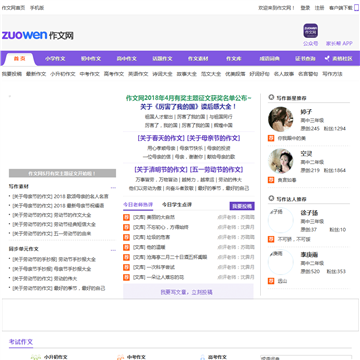
Task: Expand more links for 写作素材 section
Action: click(113, 188)
